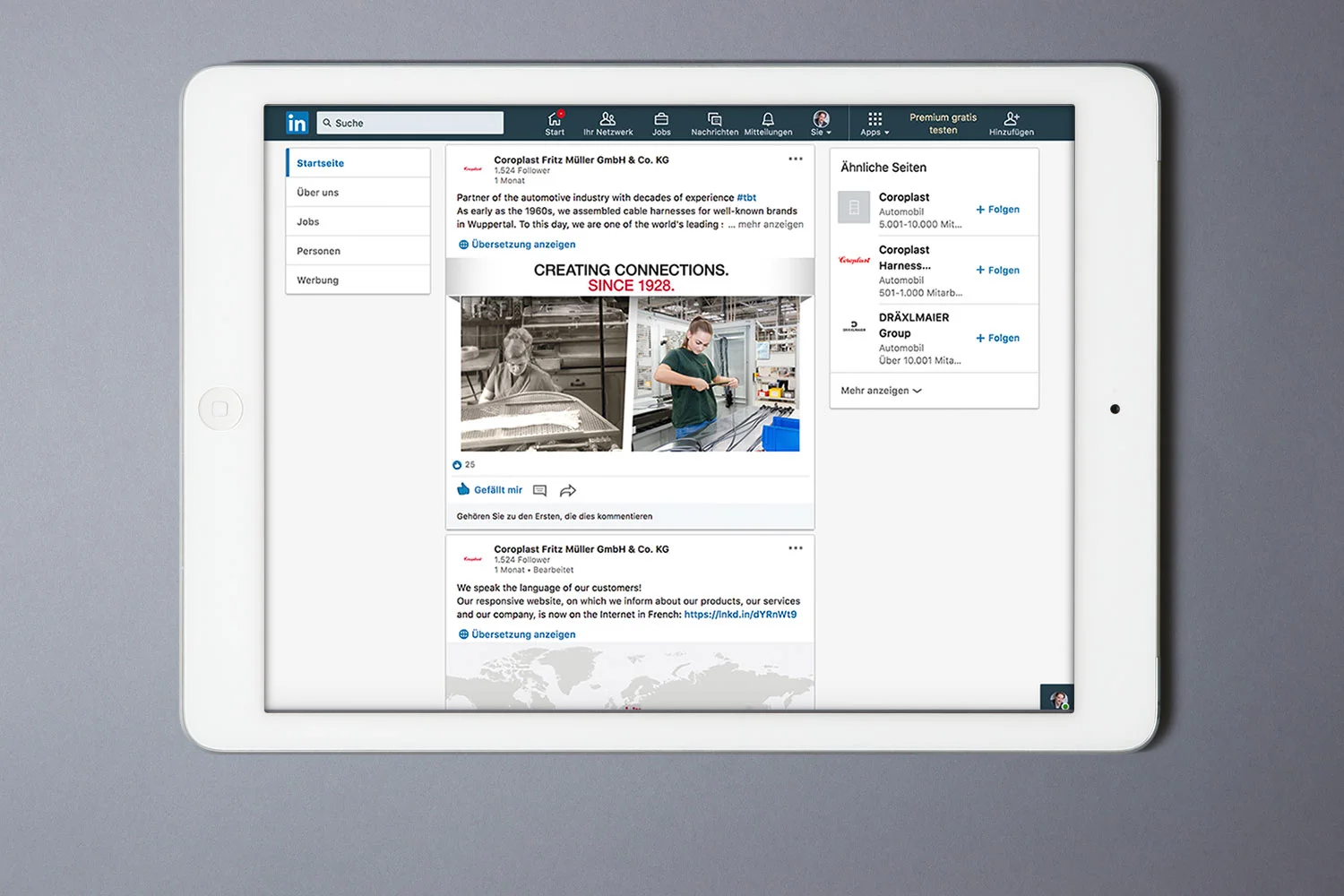The image size is (1344, 896).
Task: Click Coroplast Fritz Müller logo in first post
Action: point(472,168)
